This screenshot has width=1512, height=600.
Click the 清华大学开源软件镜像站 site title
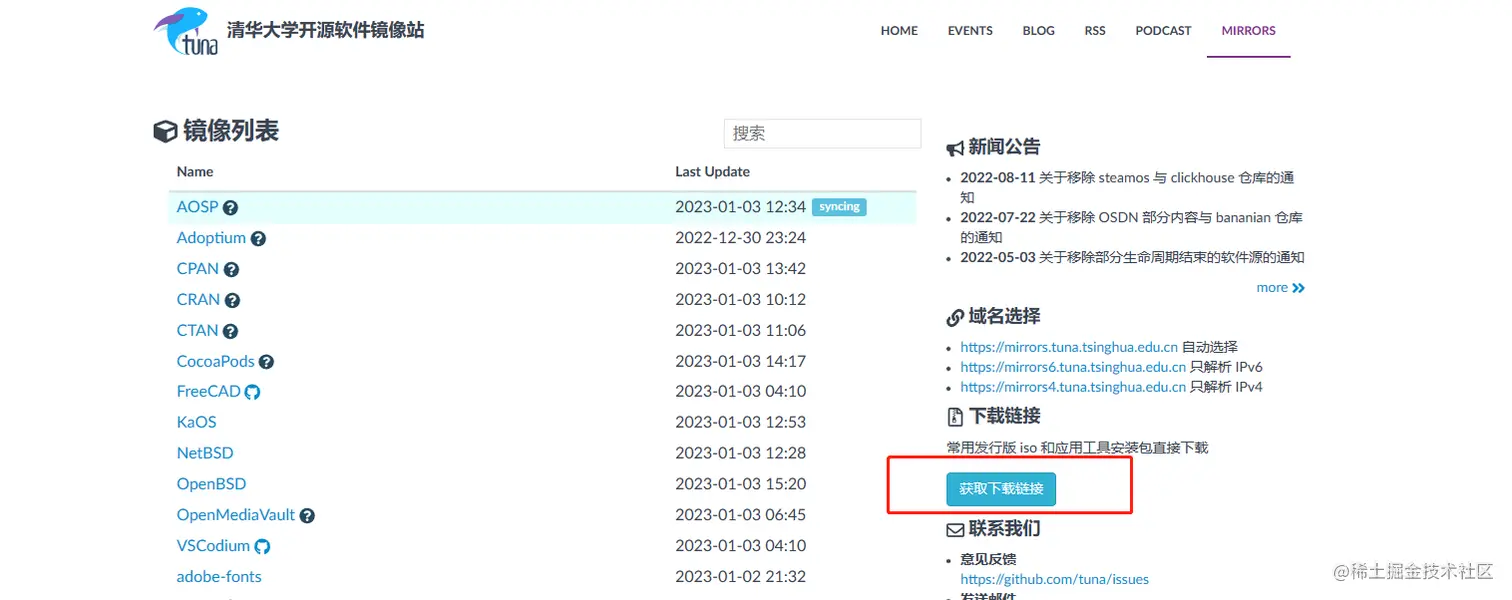click(326, 30)
